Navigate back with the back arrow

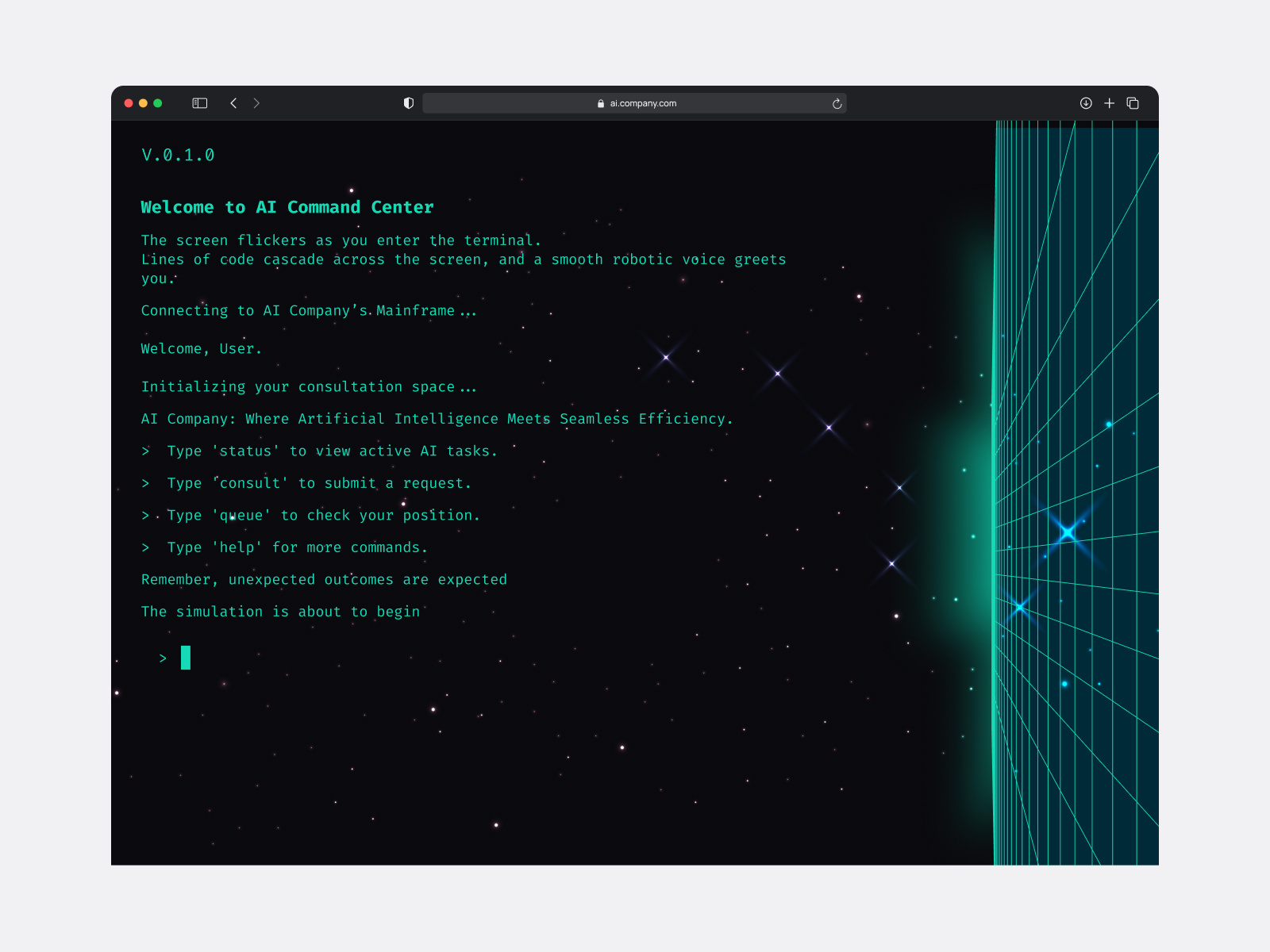(233, 103)
